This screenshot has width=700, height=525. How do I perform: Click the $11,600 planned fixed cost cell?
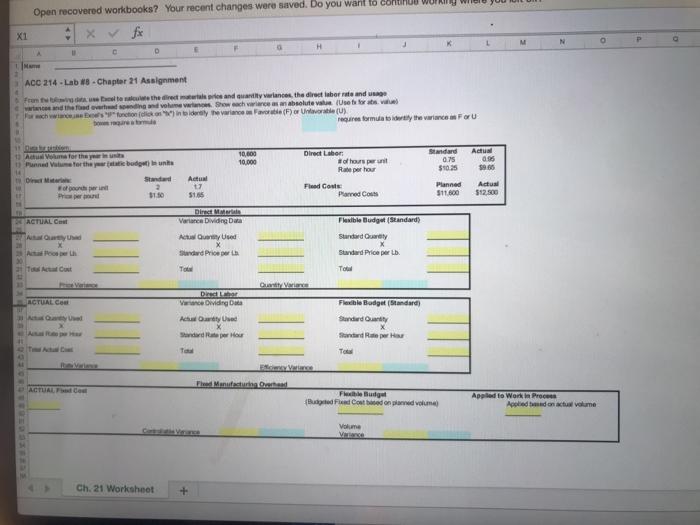[x=449, y=192]
